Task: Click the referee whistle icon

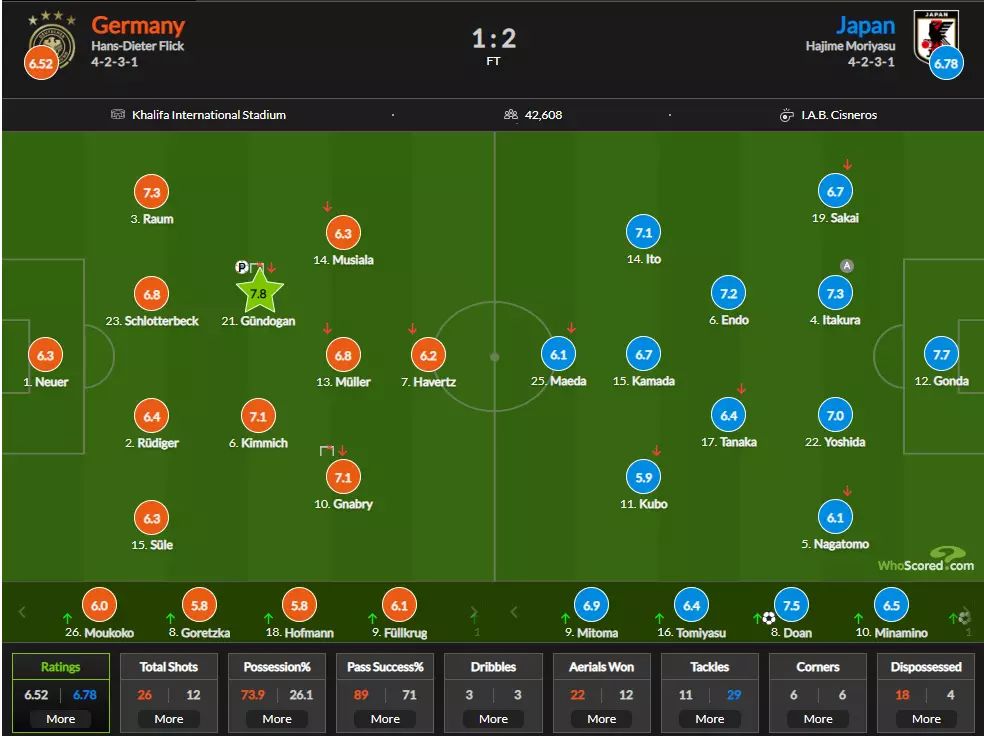Action: pyautogui.click(x=786, y=115)
